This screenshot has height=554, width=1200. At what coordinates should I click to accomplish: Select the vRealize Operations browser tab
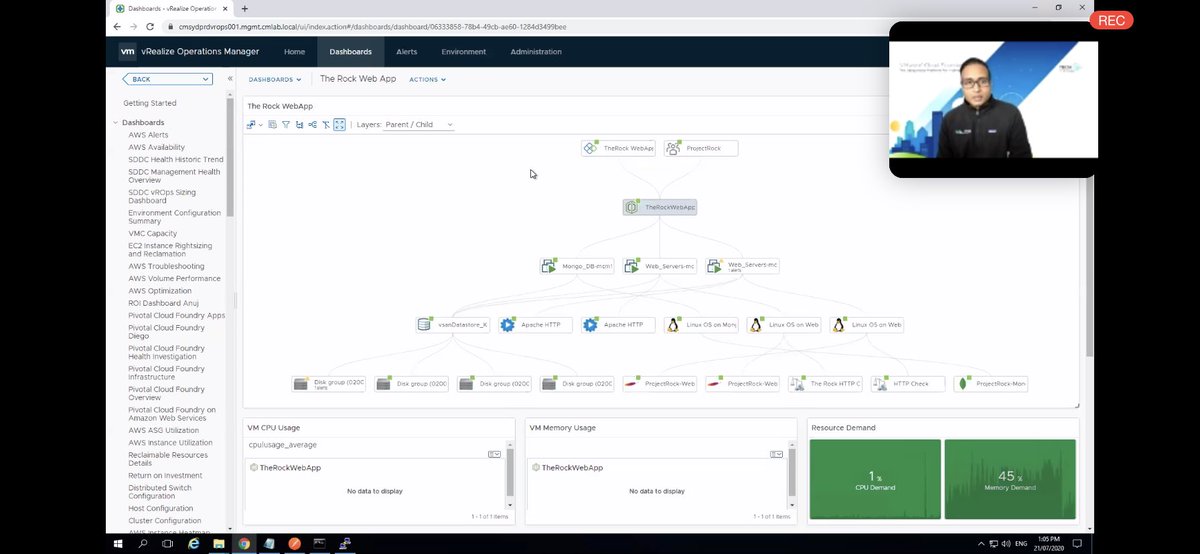click(x=170, y=8)
